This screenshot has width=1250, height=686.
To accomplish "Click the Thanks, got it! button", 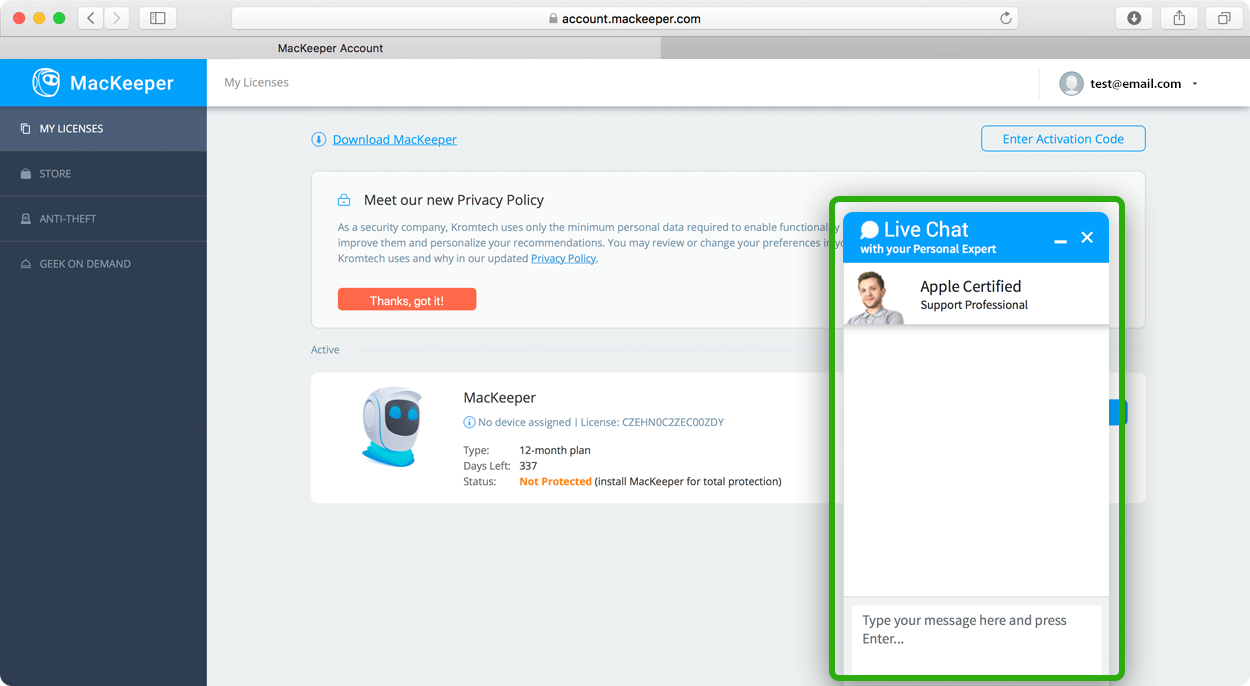I will pos(407,300).
